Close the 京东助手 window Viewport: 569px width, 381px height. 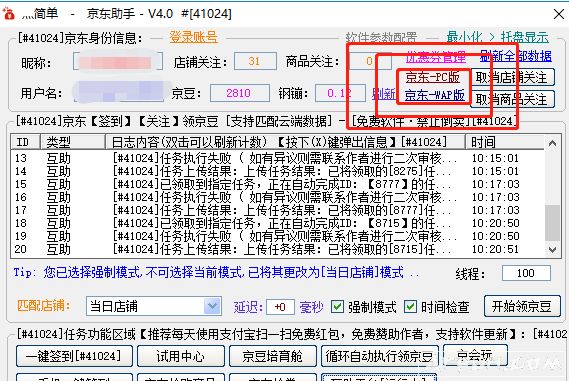pos(559,14)
